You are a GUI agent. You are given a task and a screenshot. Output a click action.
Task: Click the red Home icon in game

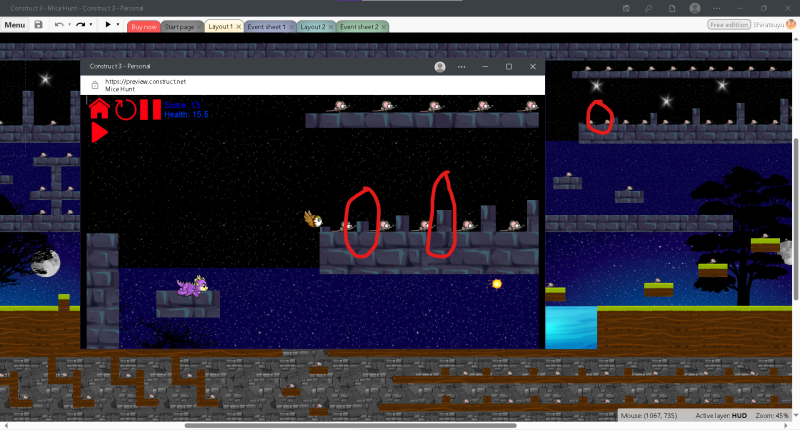pyautogui.click(x=99, y=109)
